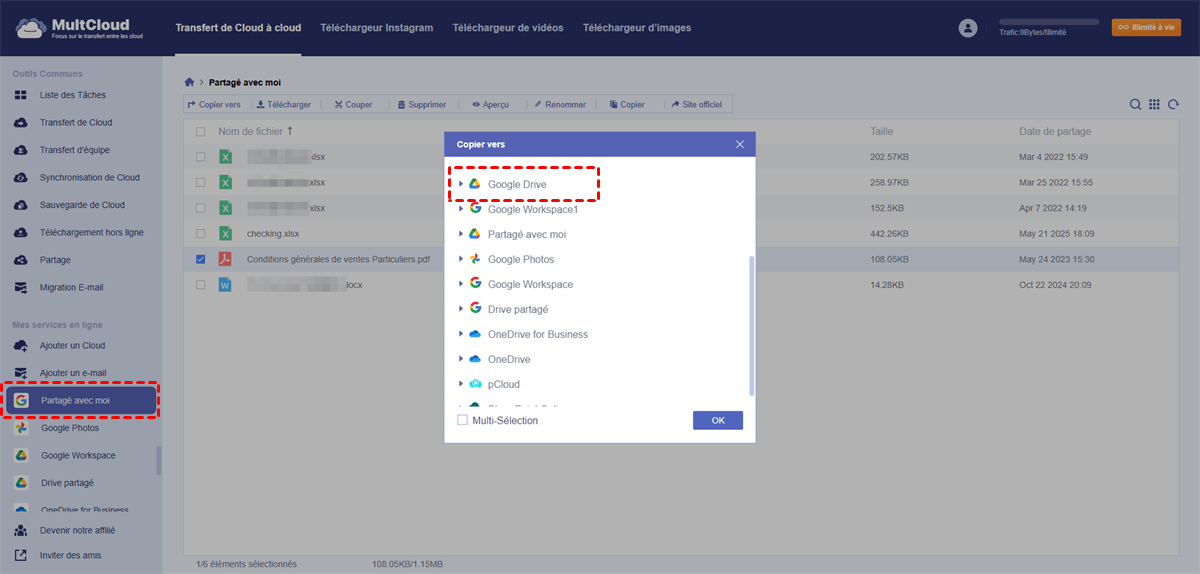Tick the checking.xlsx file checkbox

click(201, 234)
